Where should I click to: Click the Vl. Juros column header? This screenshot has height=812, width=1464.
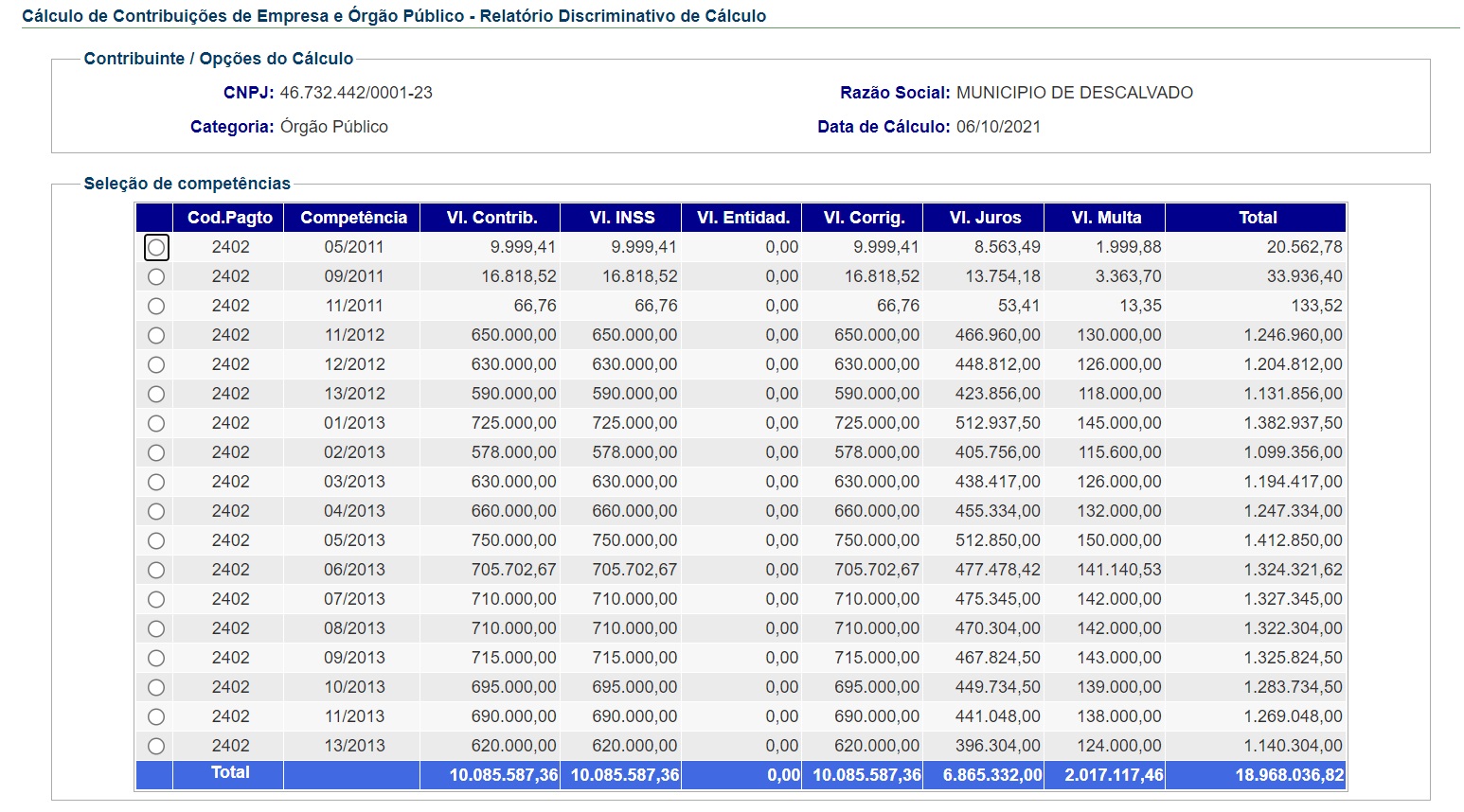pyautogui.click(x=985, y=218)
